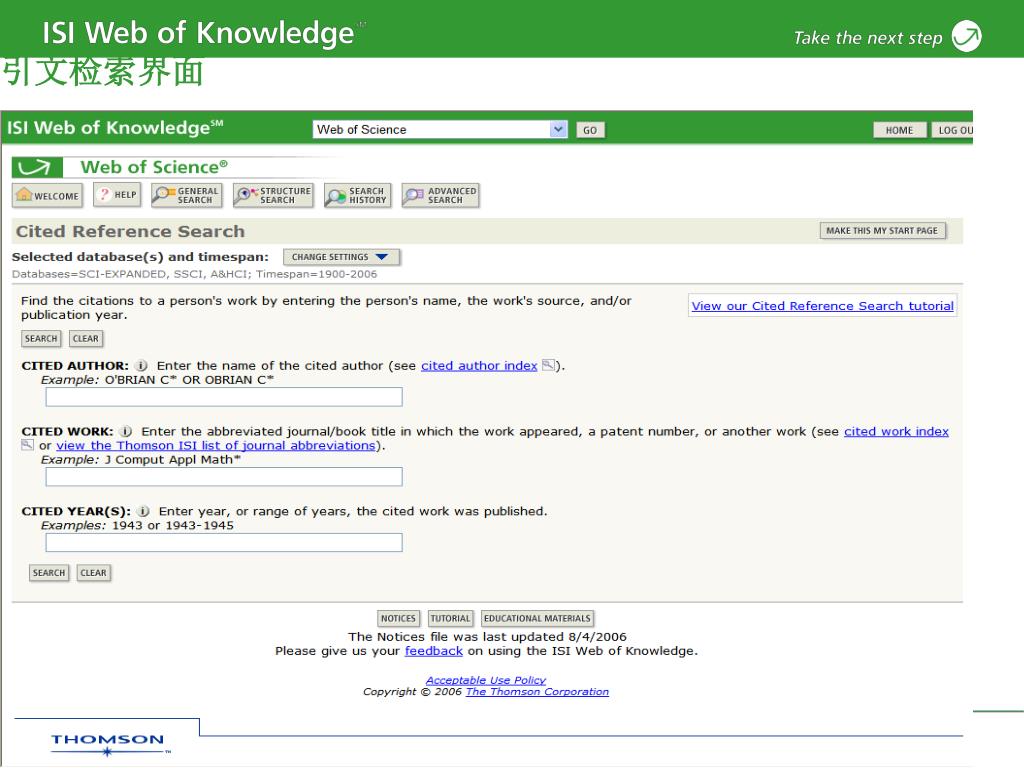Click the HOME button
The height and width of the screenshot is (768, 1024).
click(x=899, y=130)
